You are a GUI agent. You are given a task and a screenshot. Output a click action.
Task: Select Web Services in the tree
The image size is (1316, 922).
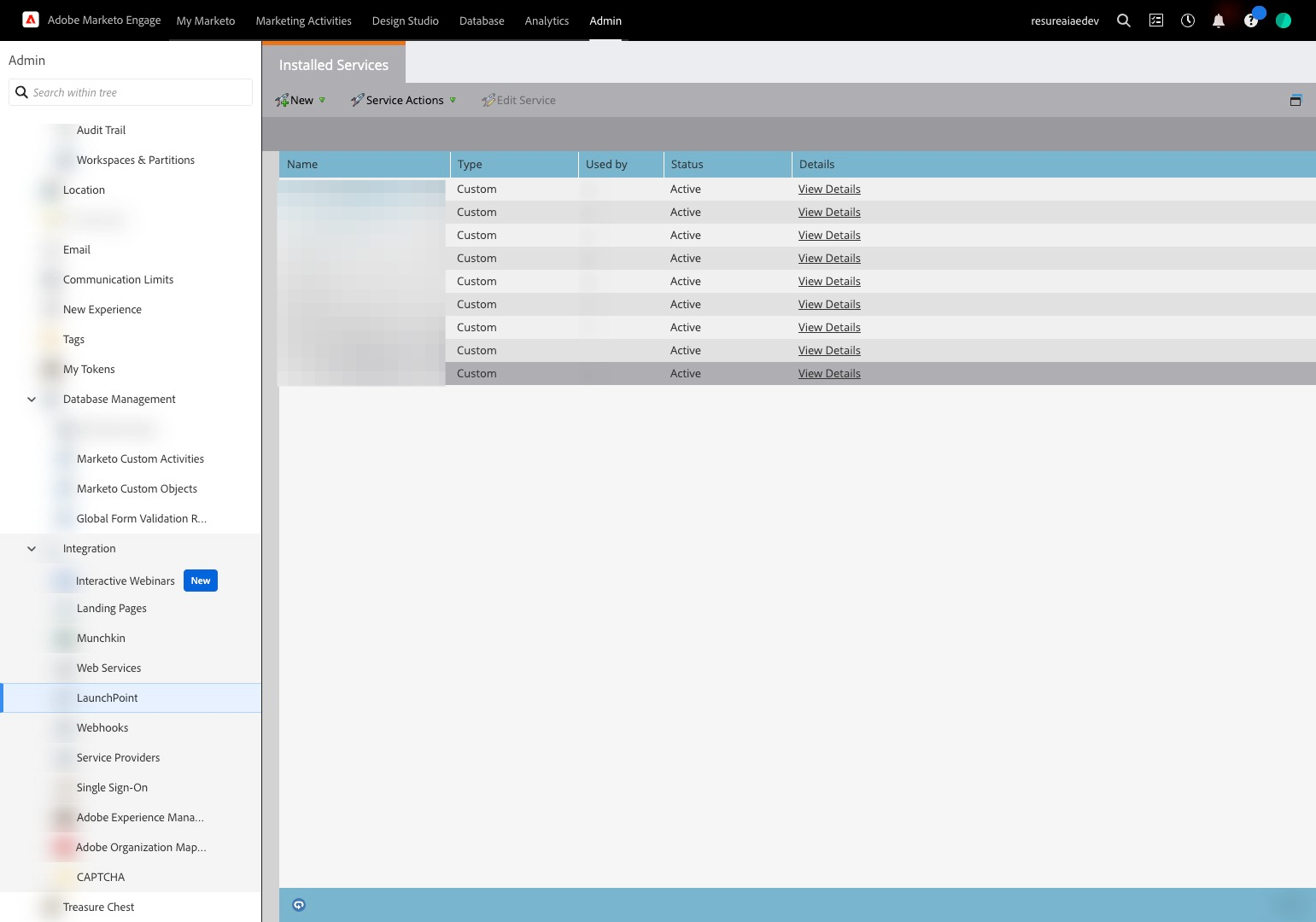[x=109, y=668]
